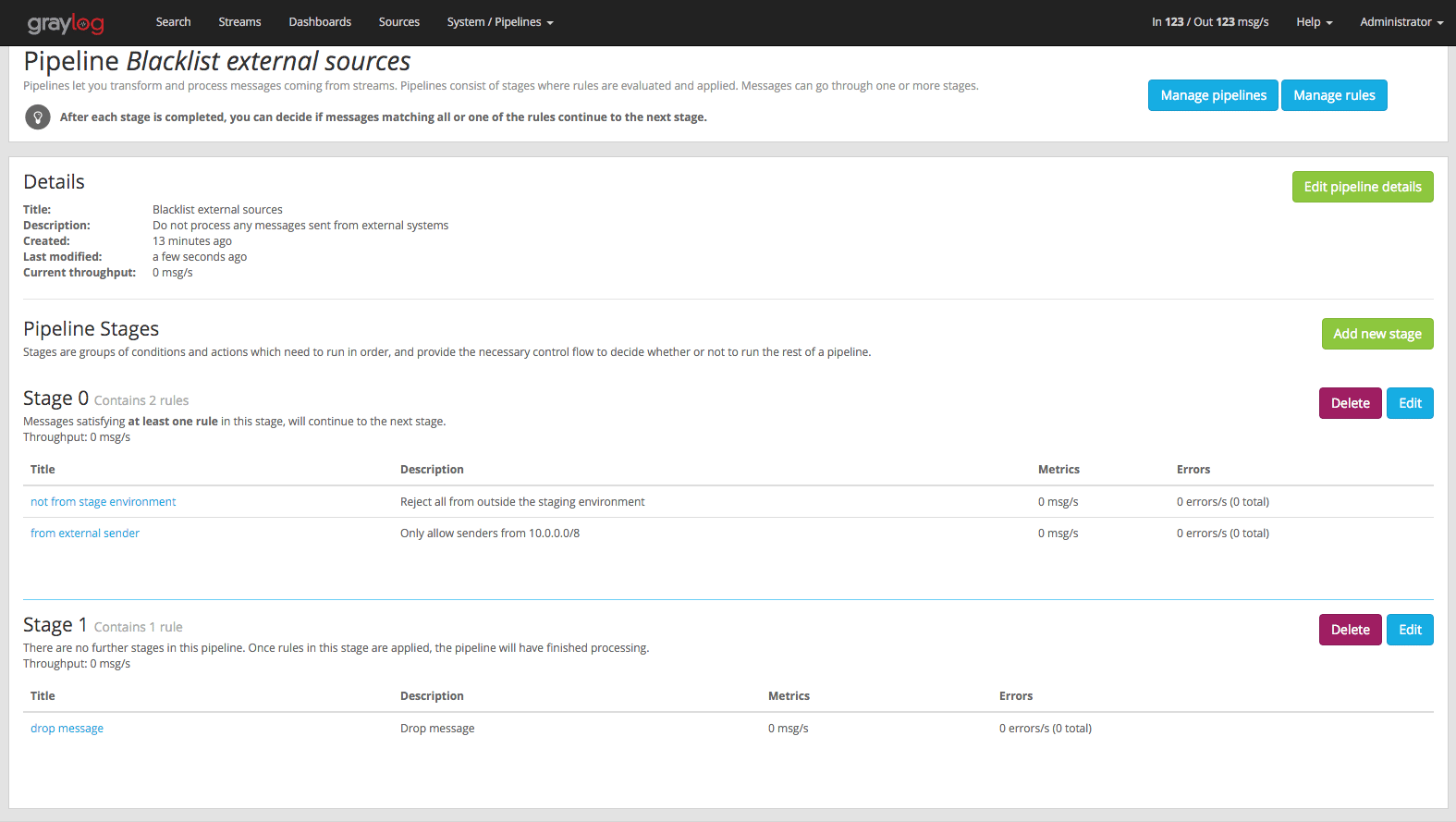Viewport: 1456px width, 822px height.
Task: Open the Streams menu item
Action: pos(239,22)
